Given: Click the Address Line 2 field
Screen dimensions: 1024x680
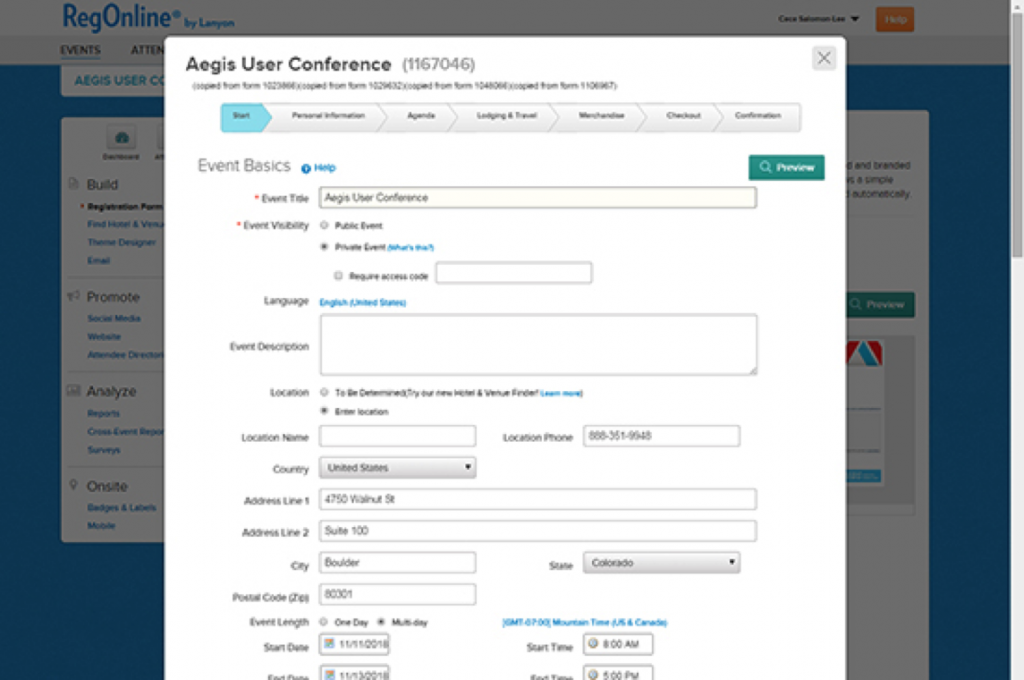Looking at the screenshot, I should point(537,531).
